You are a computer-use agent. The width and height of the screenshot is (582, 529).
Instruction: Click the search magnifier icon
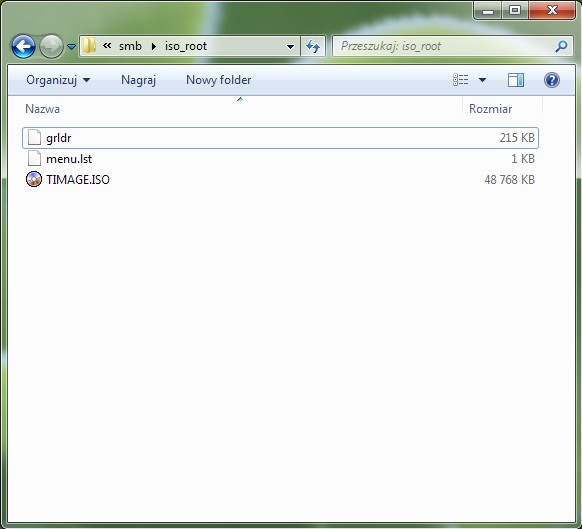tap(562, 46)
